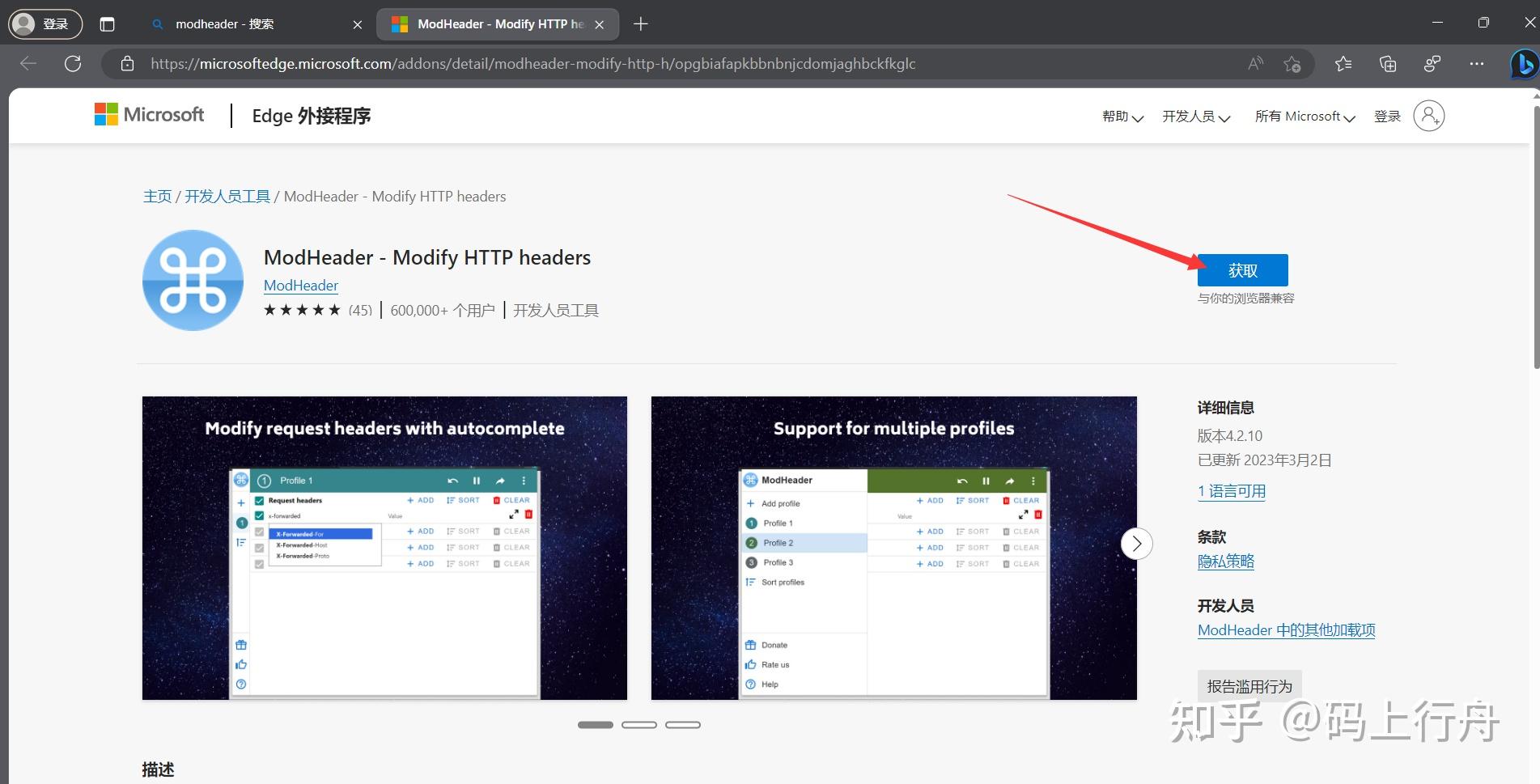Add this page to favorites
The width and height of the screenshot is (1540, 784).
(x=1292, y=64)
